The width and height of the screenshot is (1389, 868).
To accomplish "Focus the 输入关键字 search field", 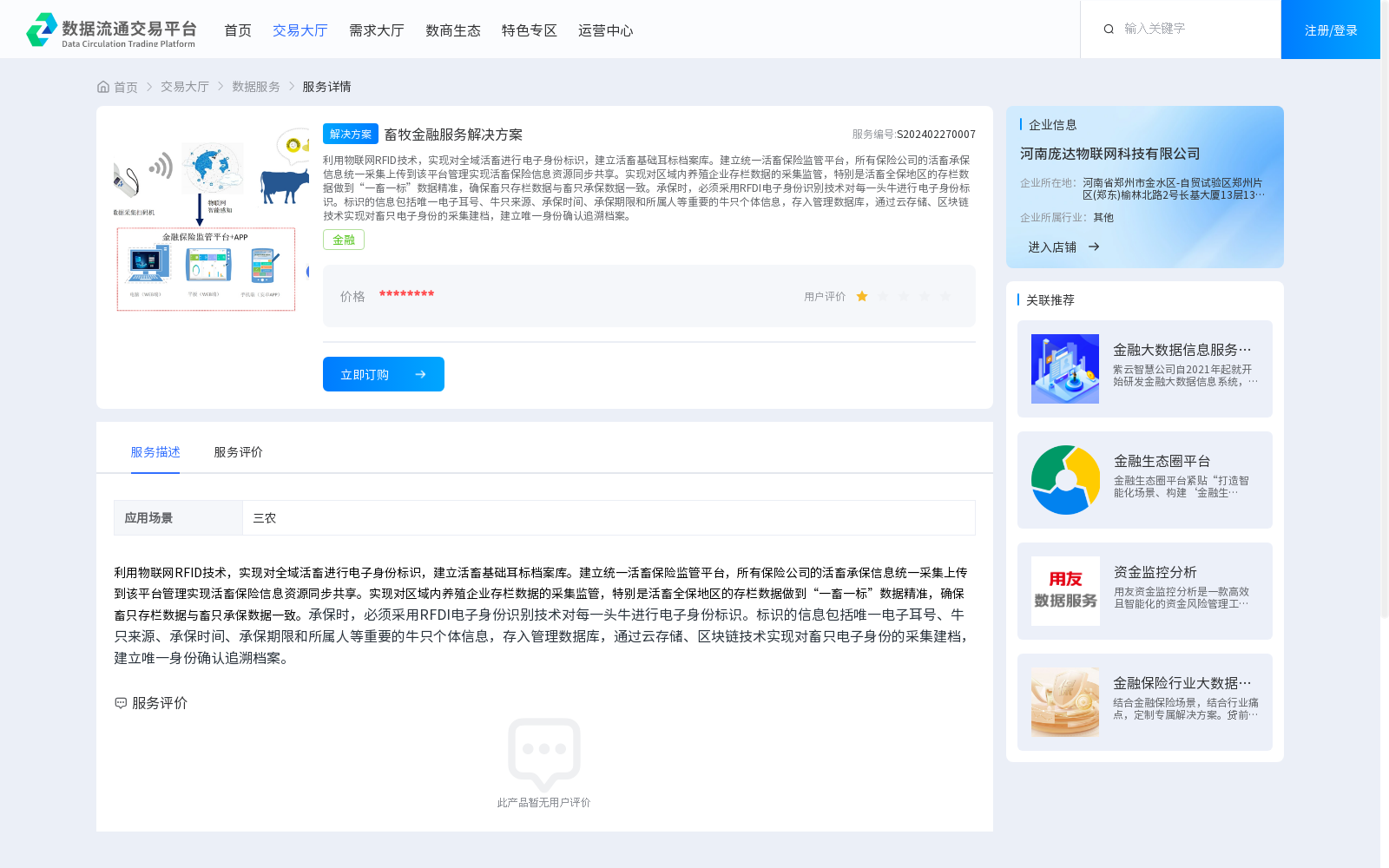I will coord(1194,29).
